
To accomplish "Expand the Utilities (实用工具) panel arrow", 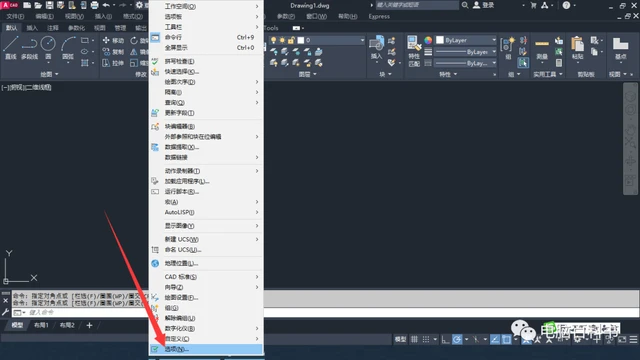I will 561,74.
